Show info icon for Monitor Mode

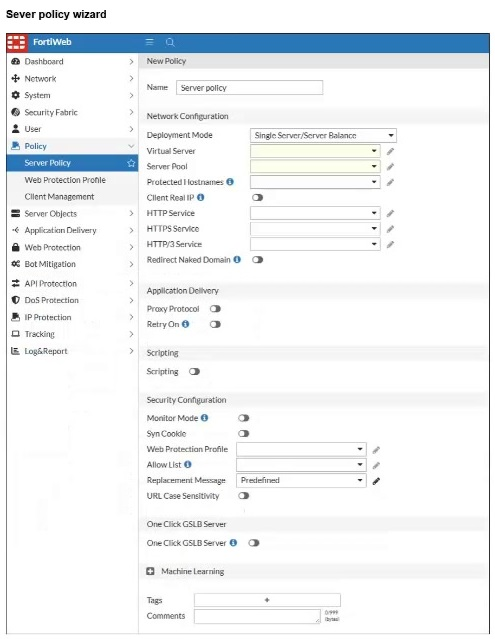[205, 418]
